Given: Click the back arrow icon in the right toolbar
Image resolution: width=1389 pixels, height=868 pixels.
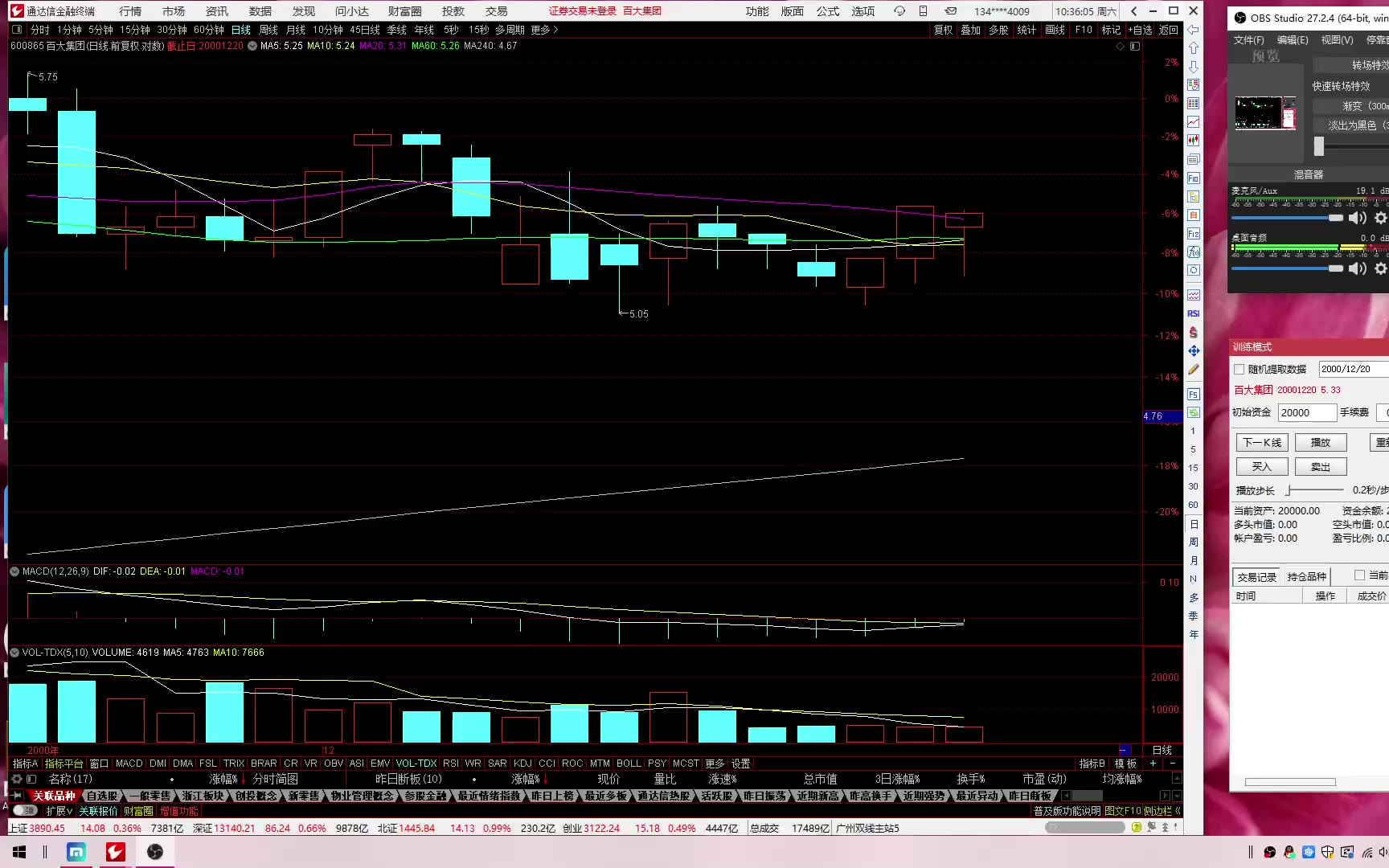Looking at the screenshot, I should point(1194,30).
